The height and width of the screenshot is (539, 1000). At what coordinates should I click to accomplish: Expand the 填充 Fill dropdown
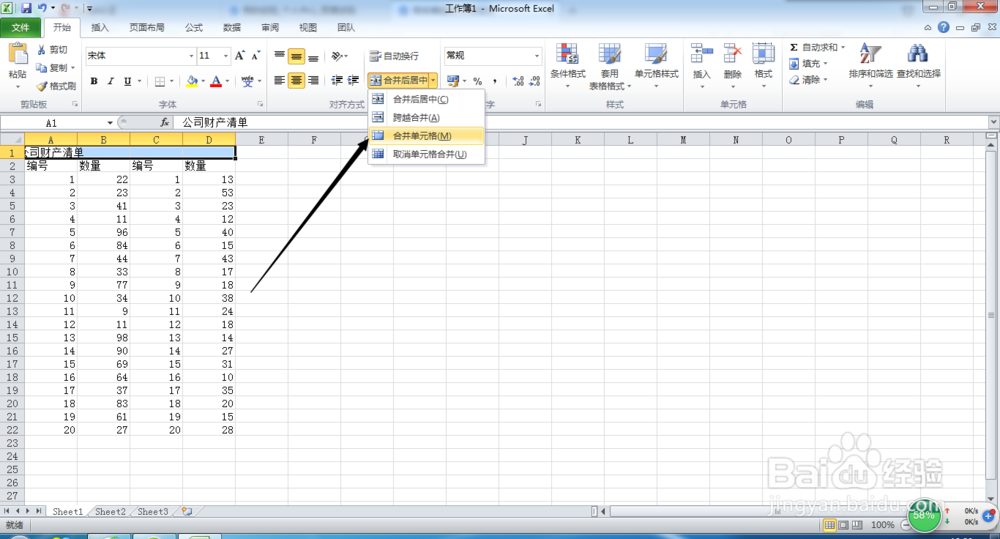tap(825, 64)
